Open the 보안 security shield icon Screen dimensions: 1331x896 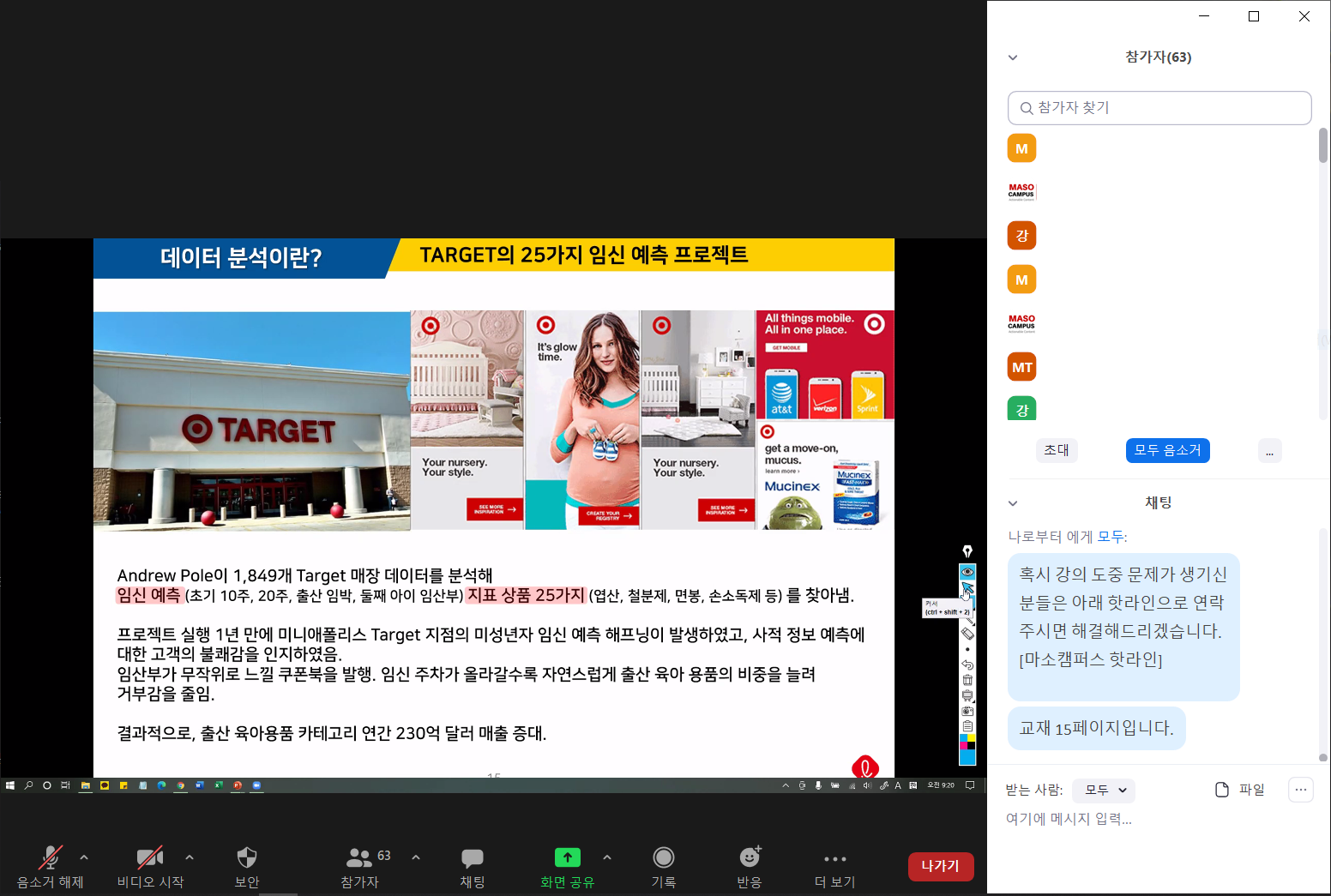[x=247, y=865]
